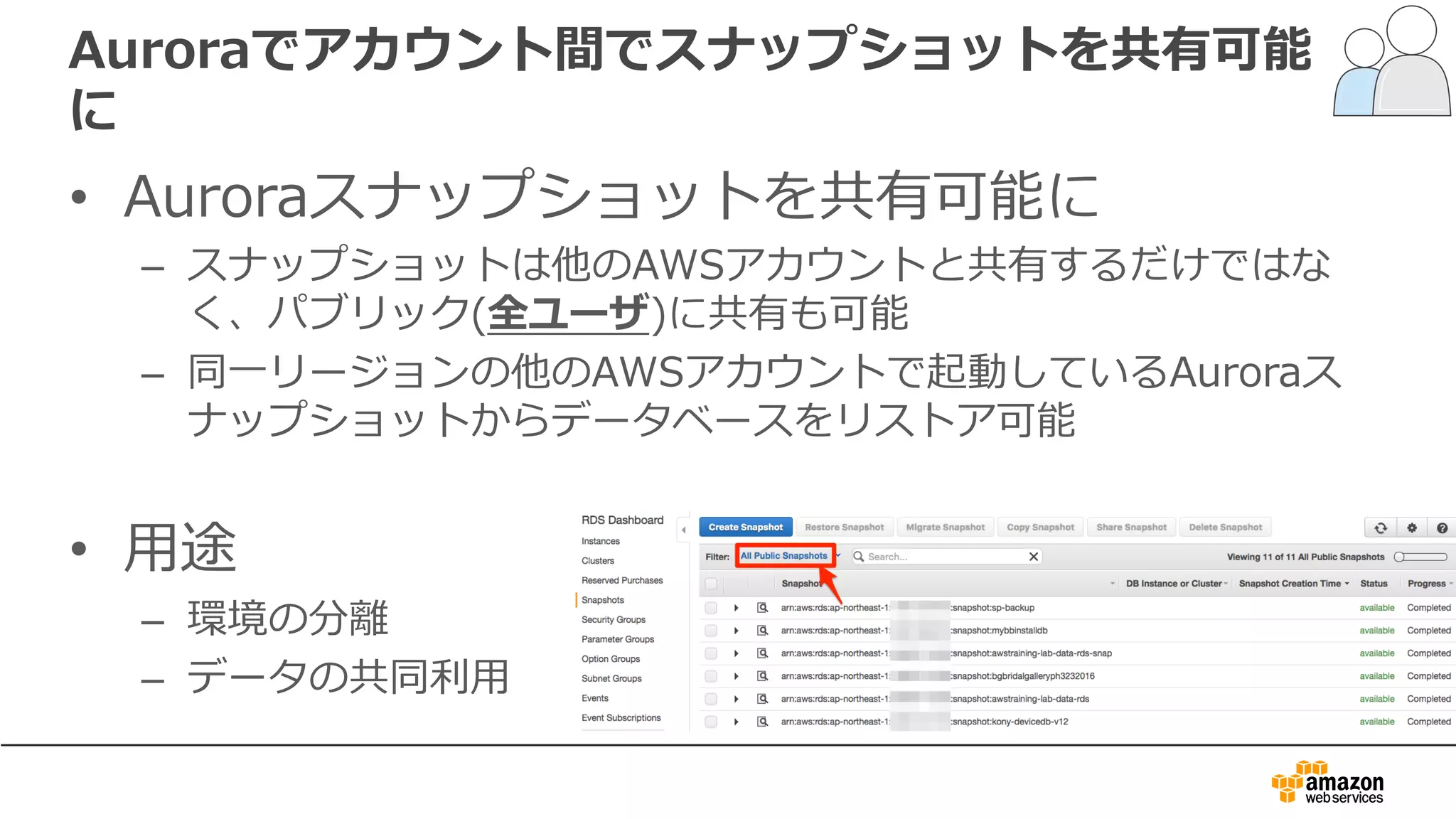Screen dimensions: 1456x819
Task: Click the Share Snapshot button
Action: [1131, 527]
